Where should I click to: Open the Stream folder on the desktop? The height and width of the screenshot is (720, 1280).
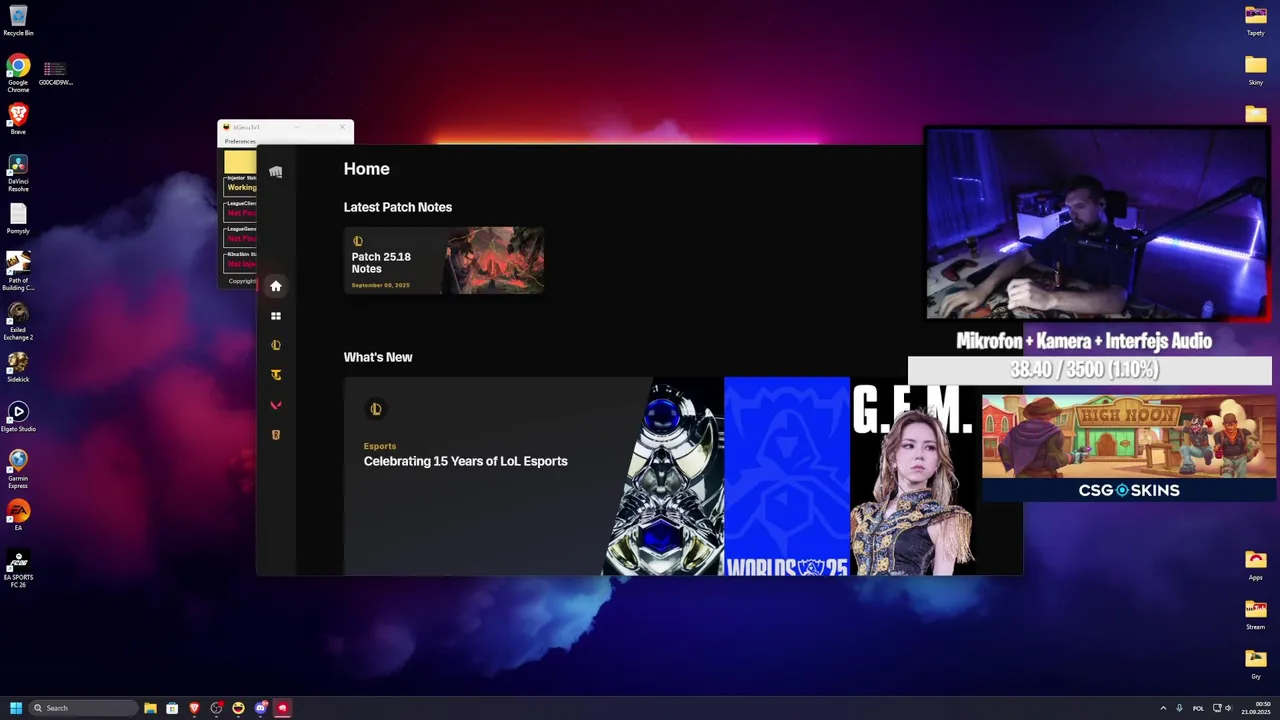click(1255, 614)
